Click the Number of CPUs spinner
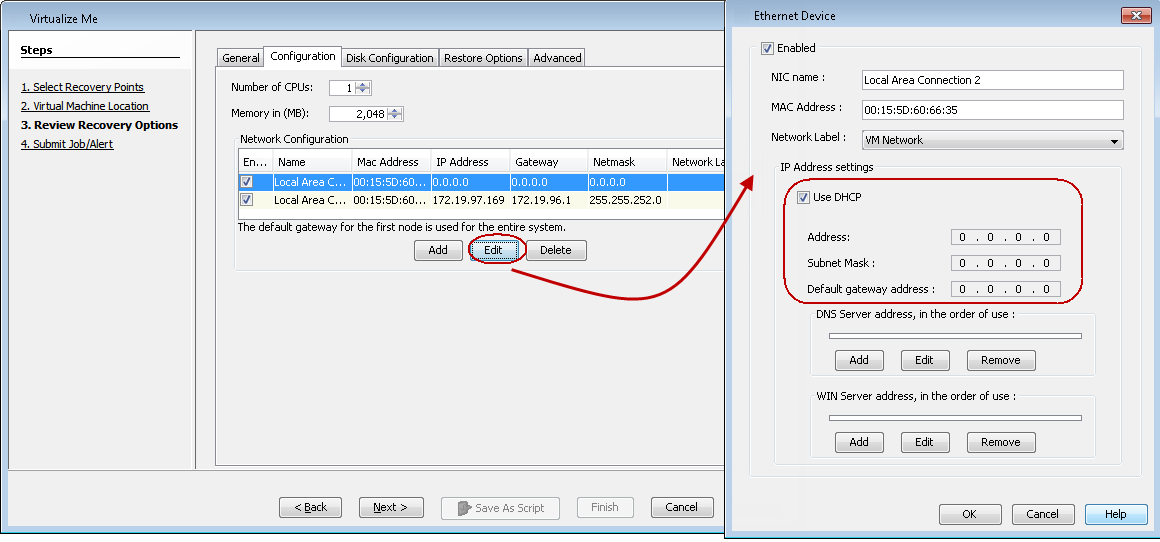Image resolution: width=1160 pixels, height=542 pixels. pyautogui.click(x=362, y=88)
